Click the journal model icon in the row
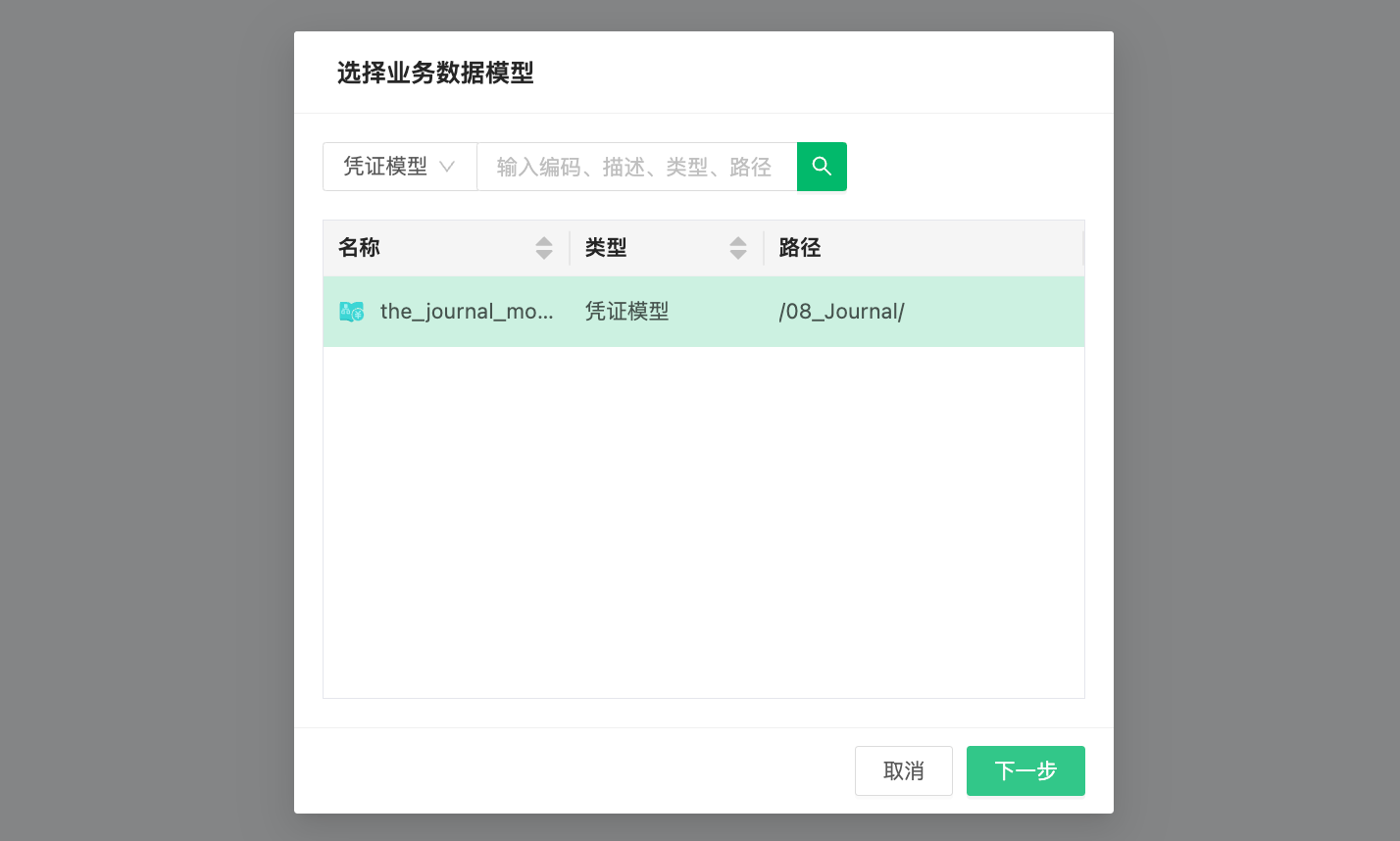The width and height of the screenshot is (1400, 841). coord(351,312)
